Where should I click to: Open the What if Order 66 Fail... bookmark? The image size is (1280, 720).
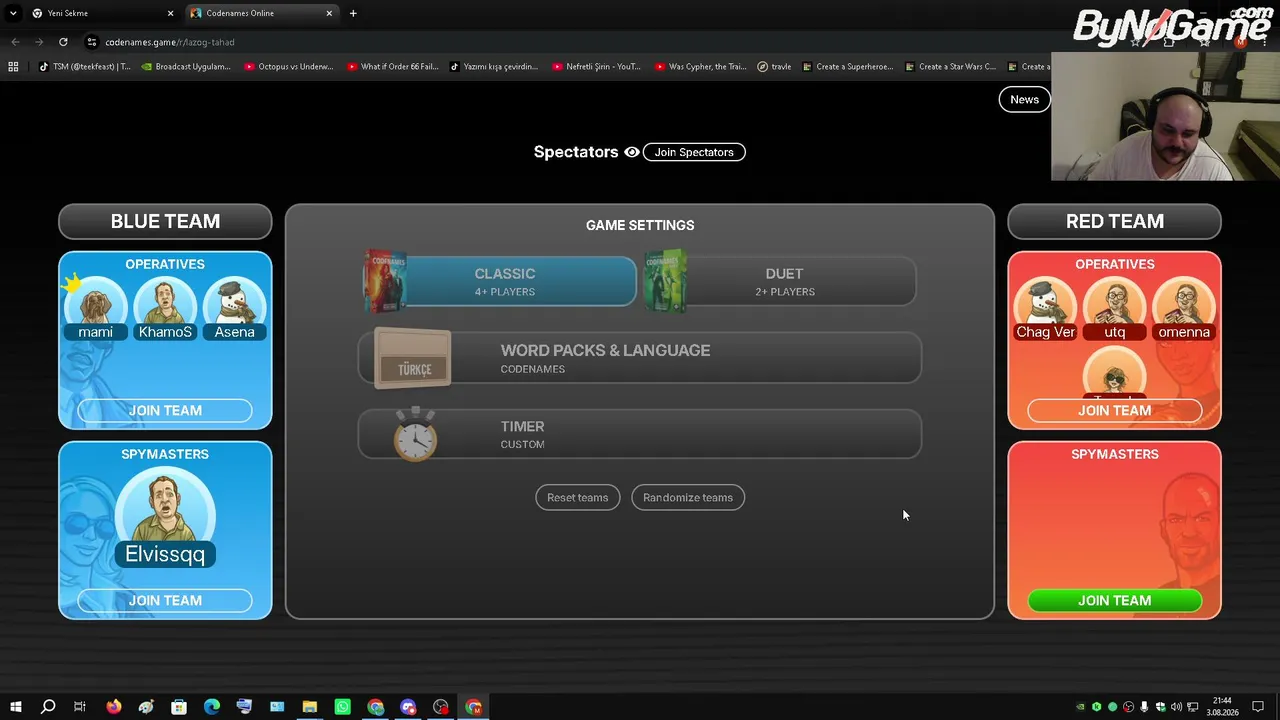click(392, 67)
